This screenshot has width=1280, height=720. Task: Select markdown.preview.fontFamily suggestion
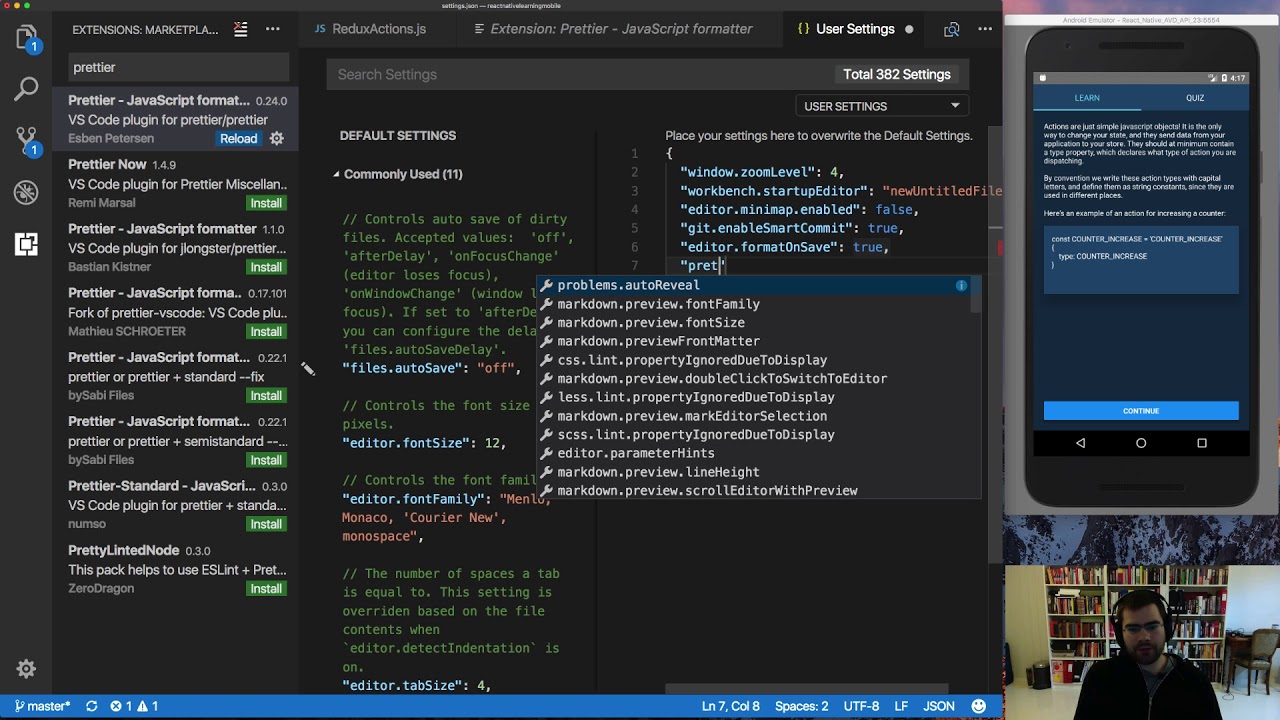759,304
